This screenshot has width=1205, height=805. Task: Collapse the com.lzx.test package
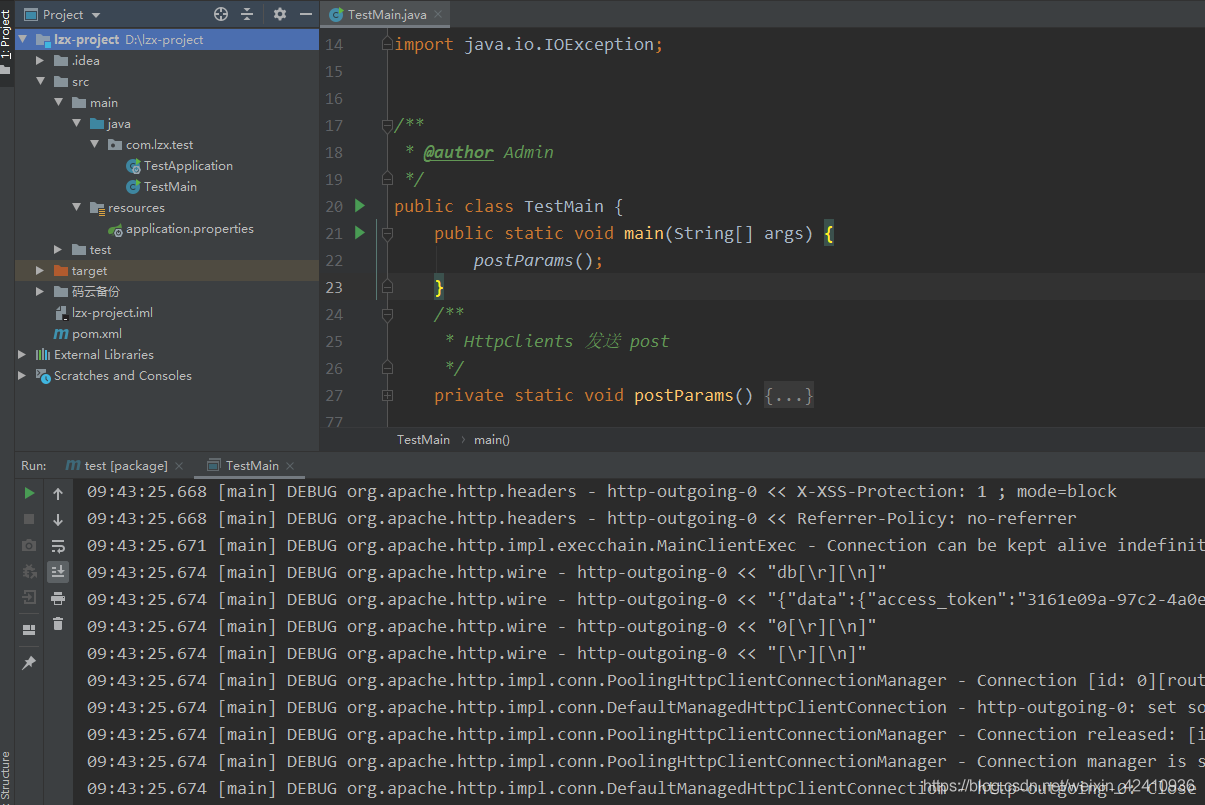click(x=94, y=144)
